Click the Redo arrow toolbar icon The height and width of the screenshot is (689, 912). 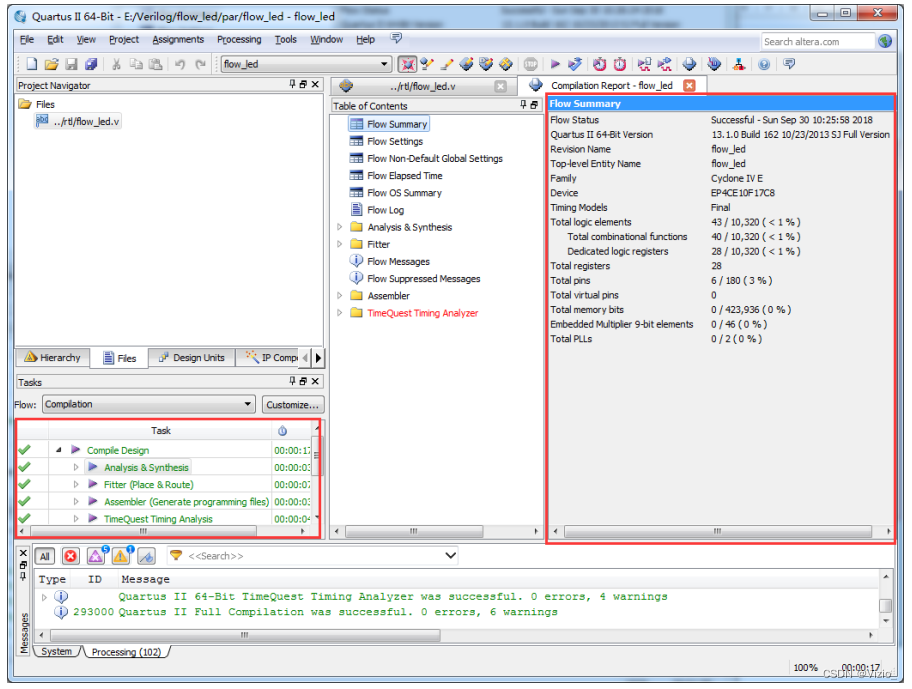[x=200, y=64]
